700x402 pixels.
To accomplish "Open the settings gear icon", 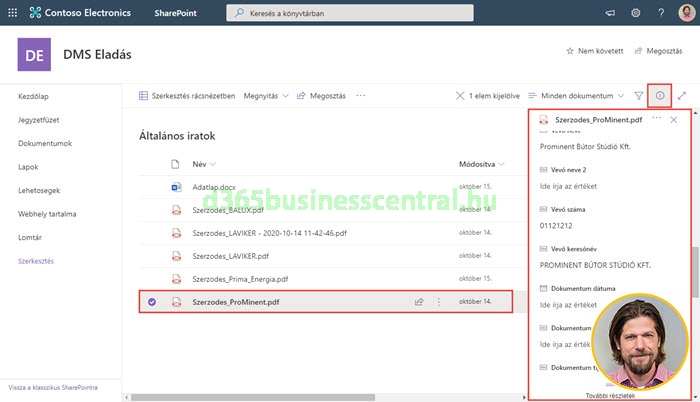I will coord(635,13).
